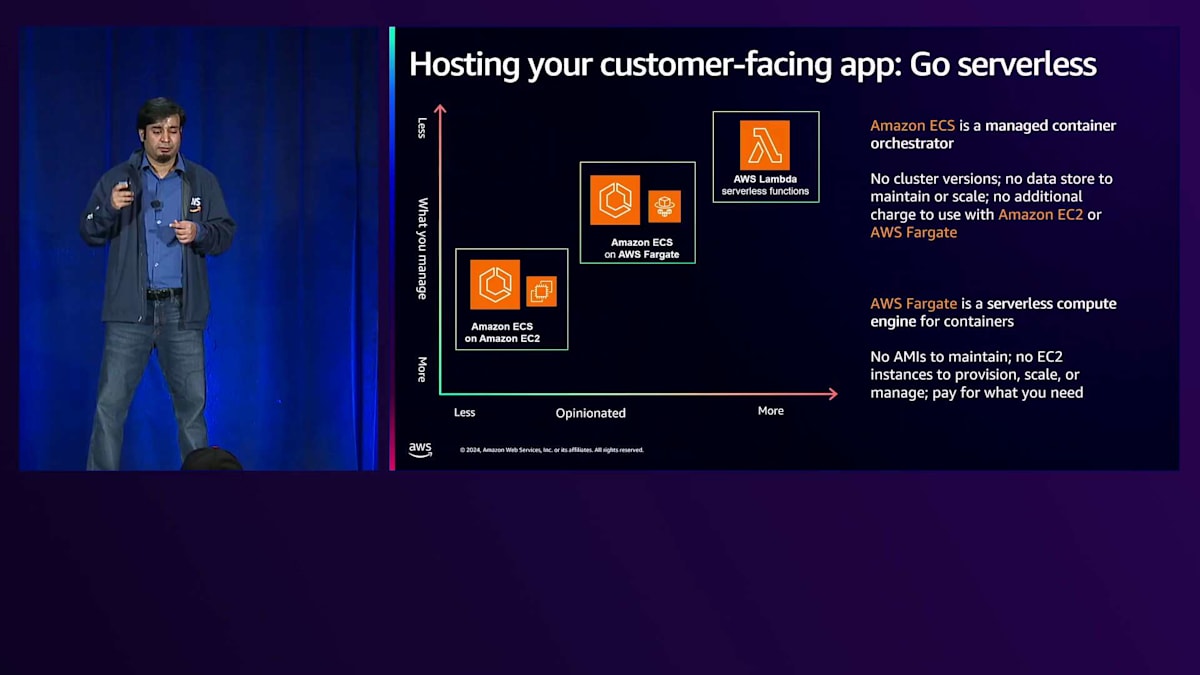Click the copyright notice text
The width and height of the screenshot is (1200, 675).
coord(552,450)
